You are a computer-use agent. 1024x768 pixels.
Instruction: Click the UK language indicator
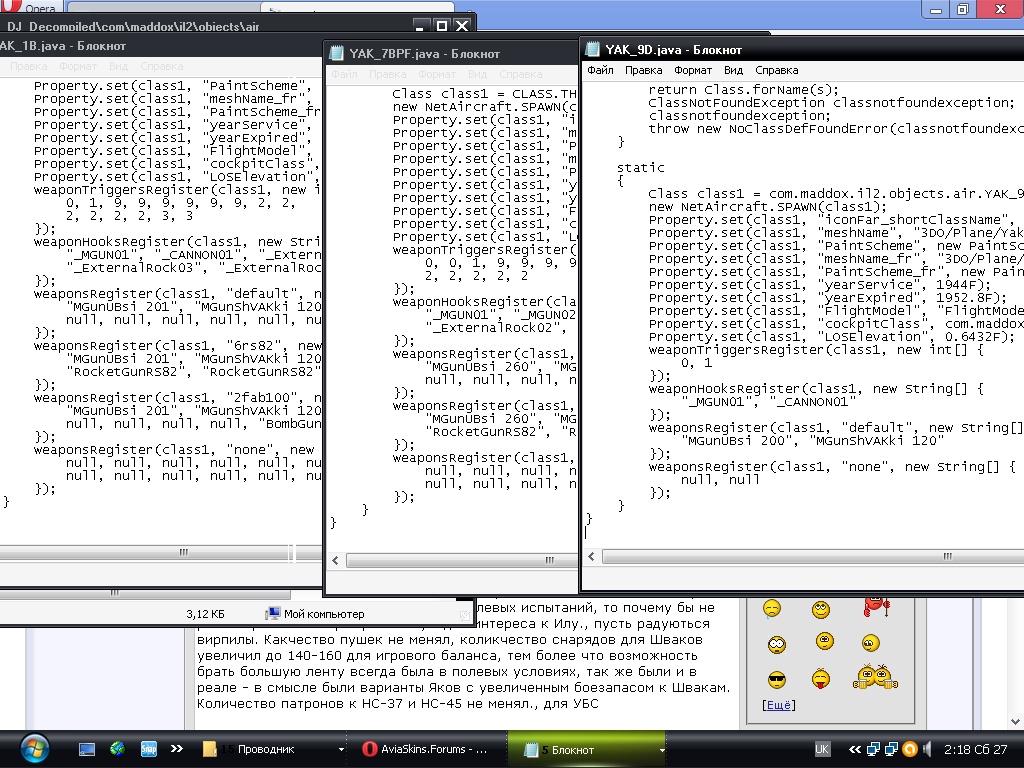click(821, 749)
